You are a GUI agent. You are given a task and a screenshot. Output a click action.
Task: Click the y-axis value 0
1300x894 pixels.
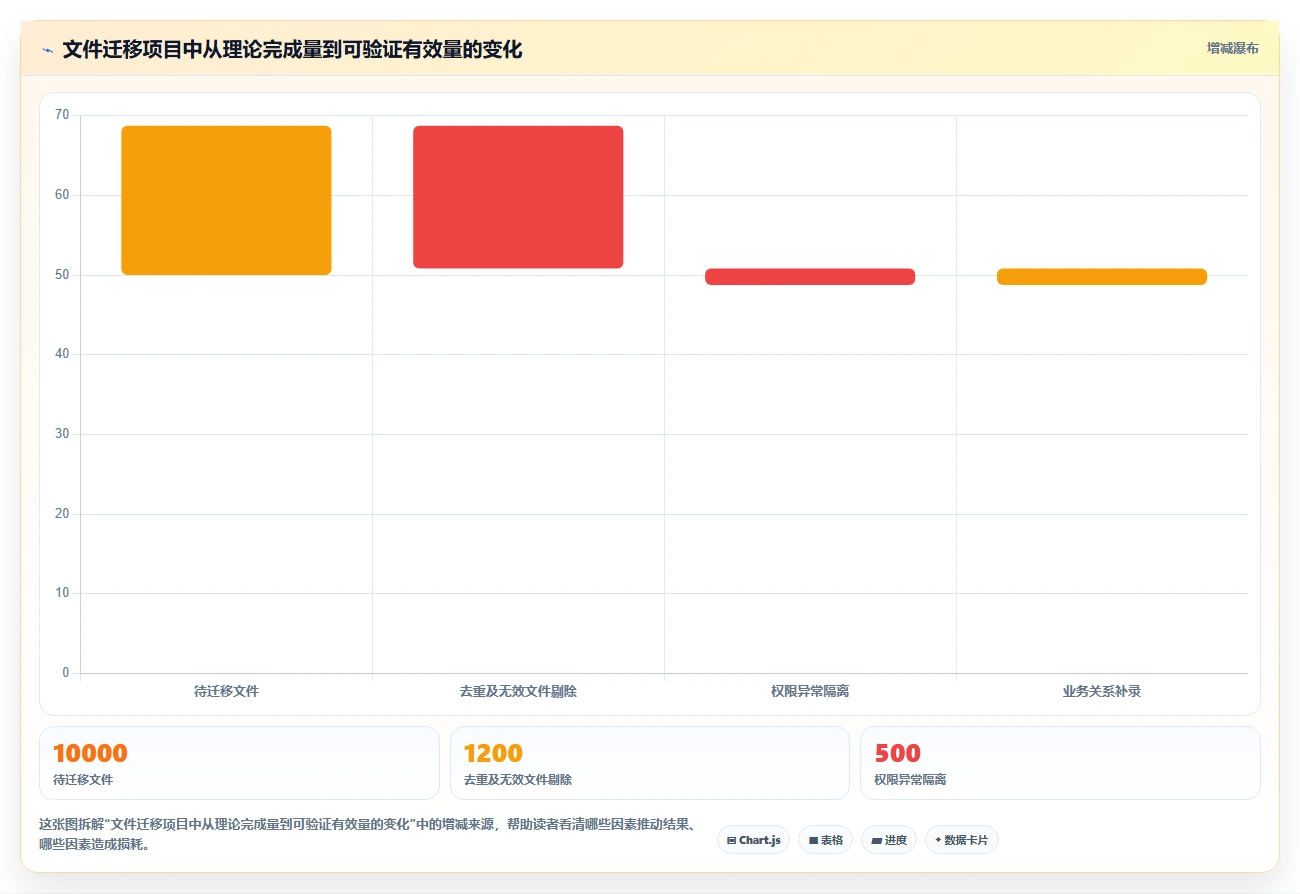point(66,673)
